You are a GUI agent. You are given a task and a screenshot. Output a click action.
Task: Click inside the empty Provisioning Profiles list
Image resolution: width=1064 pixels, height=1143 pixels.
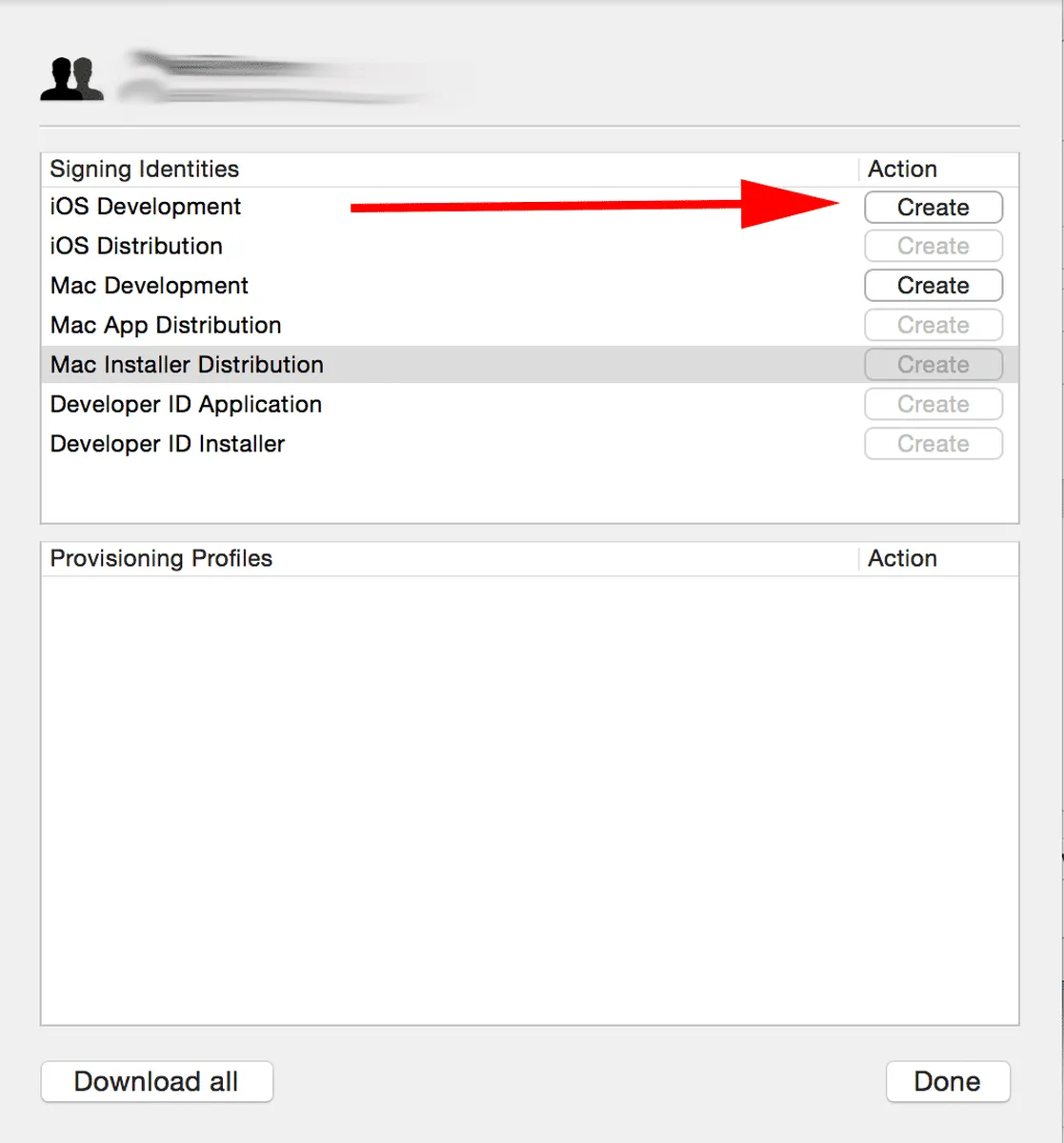click(x=529, y=800)
